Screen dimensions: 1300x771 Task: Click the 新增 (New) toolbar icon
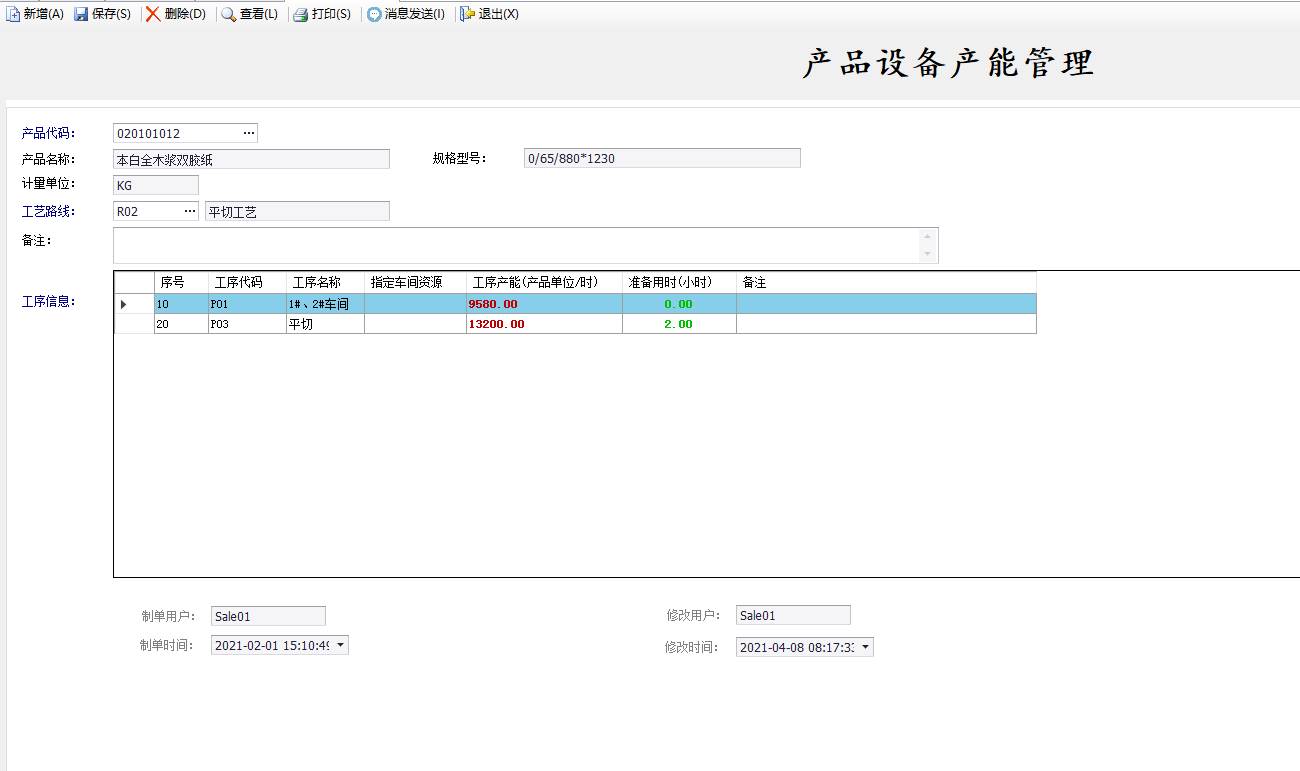(13, 14)
